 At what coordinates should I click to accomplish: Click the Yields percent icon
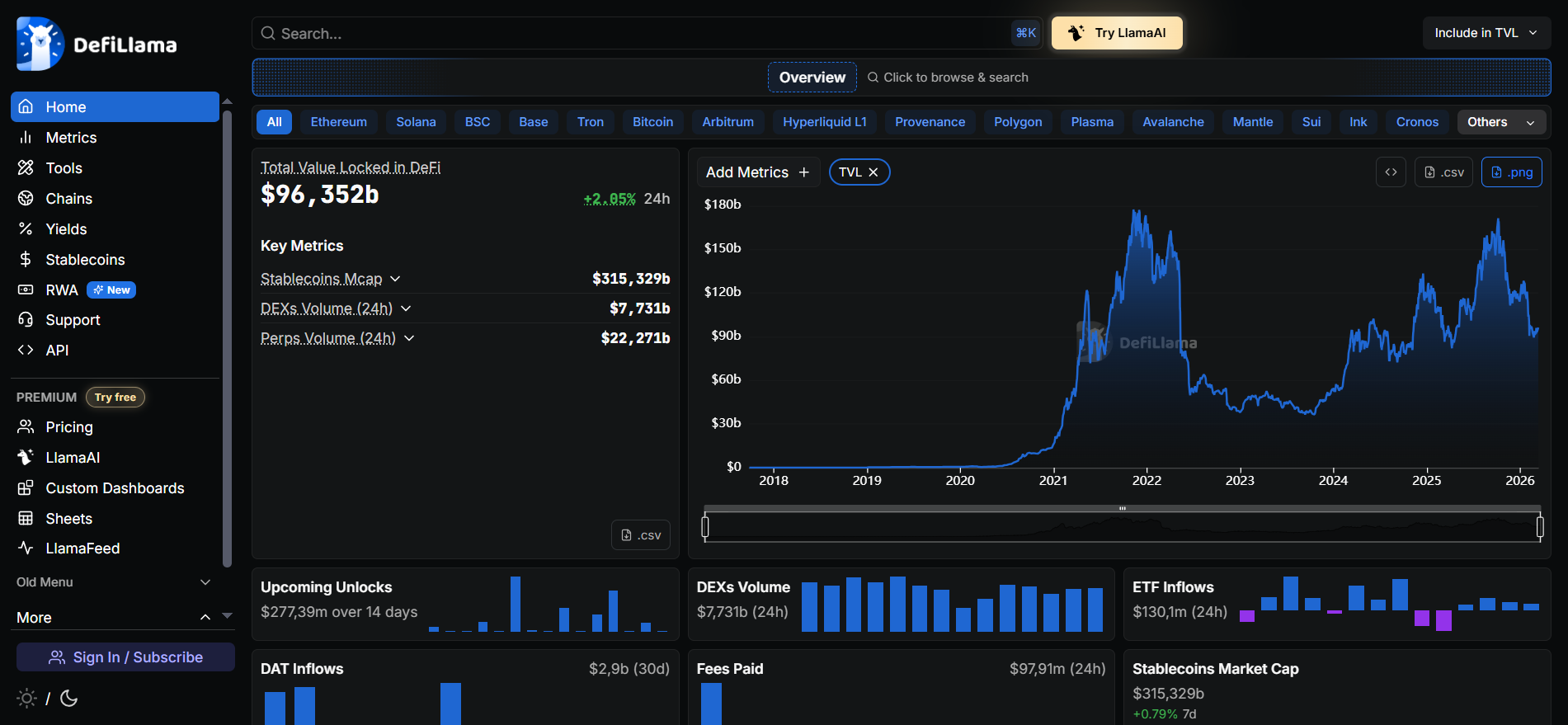26,228
